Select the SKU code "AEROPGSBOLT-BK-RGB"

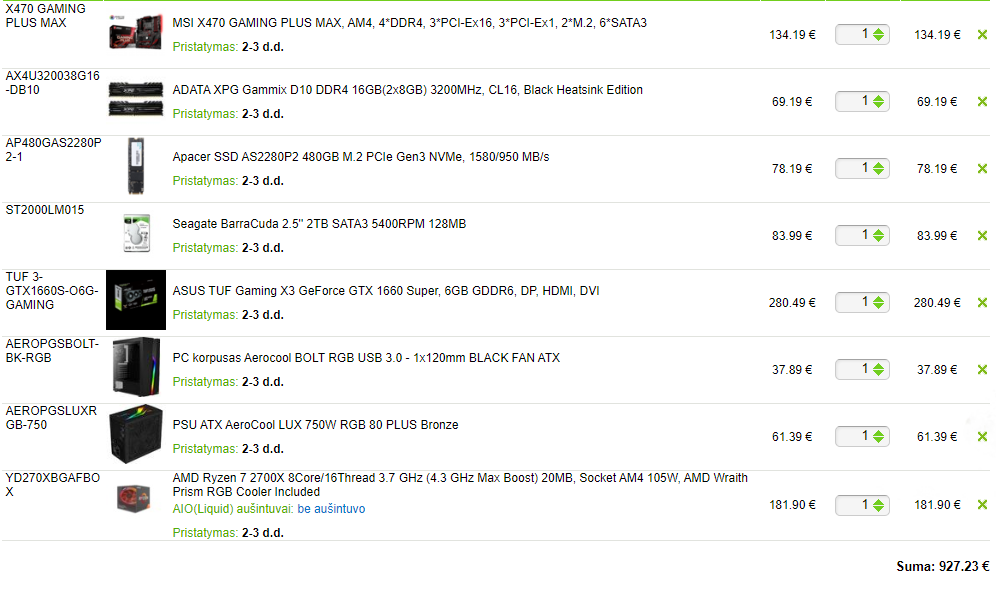(x=52, y=351)
